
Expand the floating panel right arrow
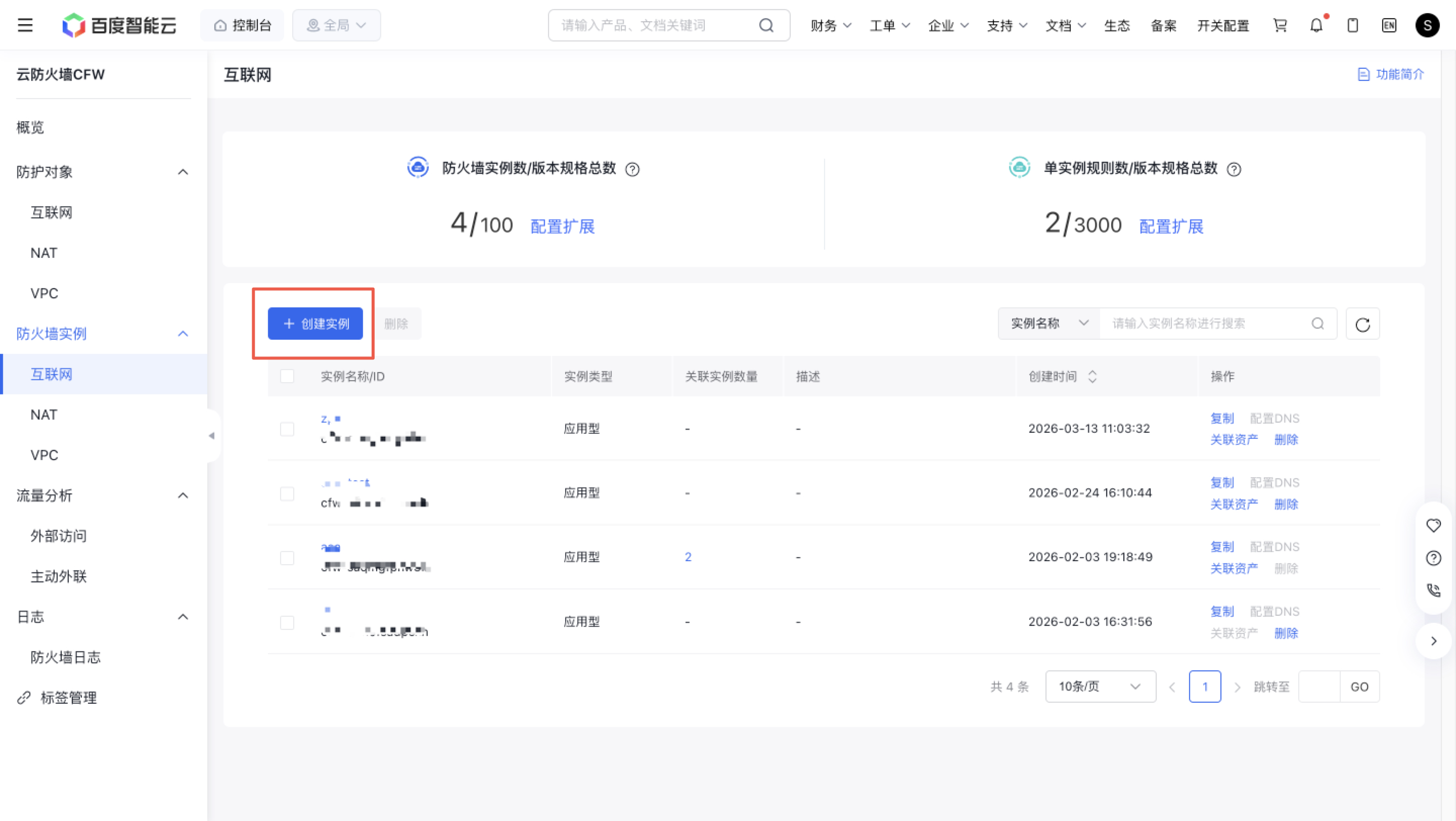pyautogui.click(x=1433, y=641)
